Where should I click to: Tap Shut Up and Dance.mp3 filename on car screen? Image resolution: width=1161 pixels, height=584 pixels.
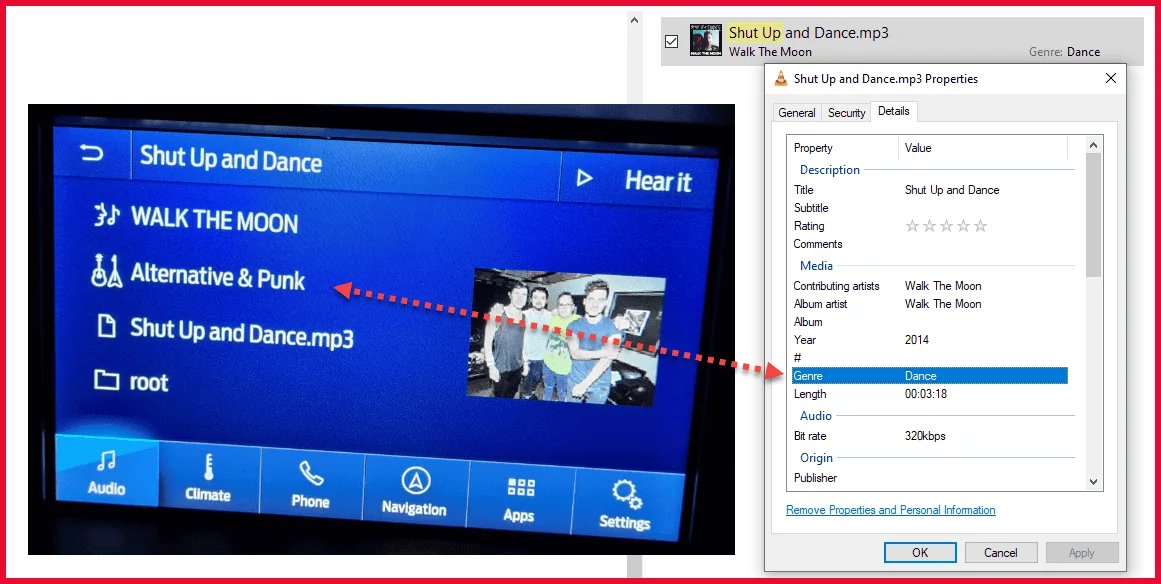click(241, 332)
